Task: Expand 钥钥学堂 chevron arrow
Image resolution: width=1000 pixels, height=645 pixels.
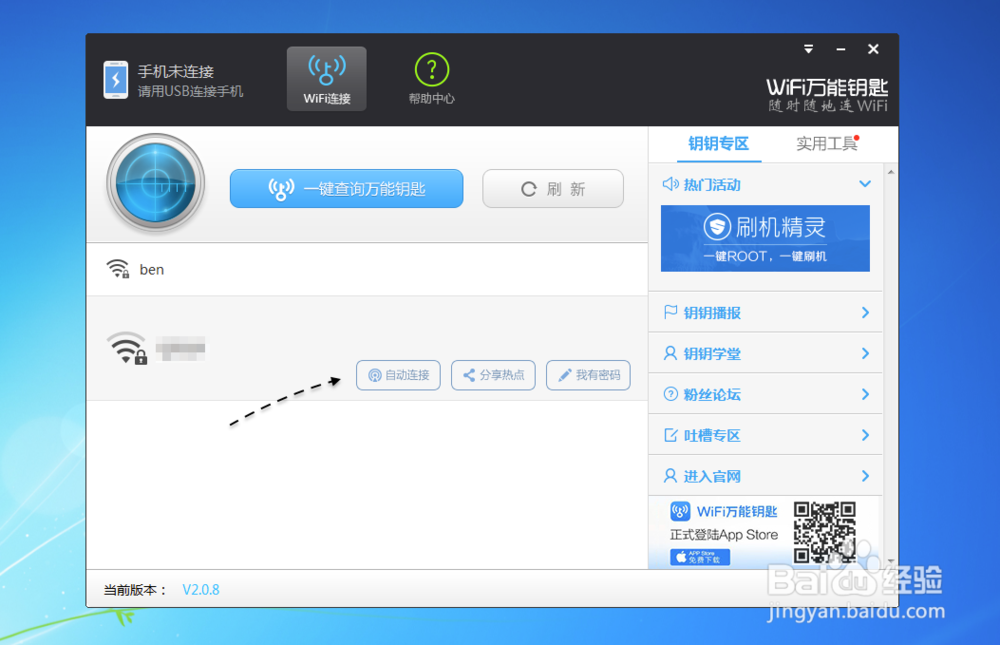Action: click(865, 353)
